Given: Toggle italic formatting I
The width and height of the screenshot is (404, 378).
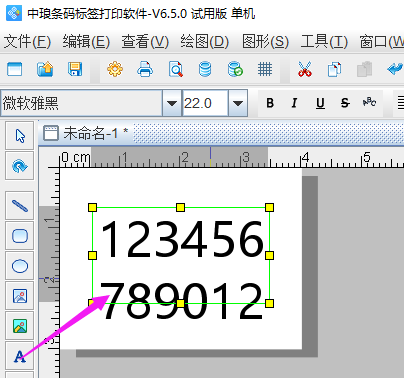Looking at the screenshot, I should point(294,103).
